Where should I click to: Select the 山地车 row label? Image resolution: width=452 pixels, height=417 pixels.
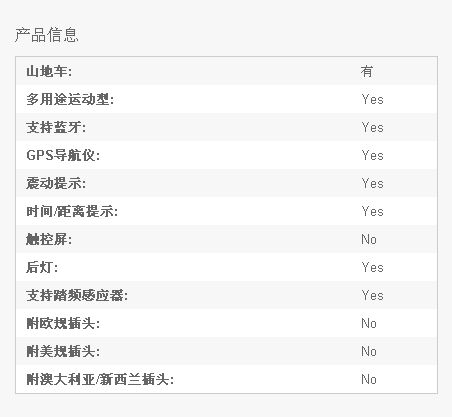coord(49,71)
